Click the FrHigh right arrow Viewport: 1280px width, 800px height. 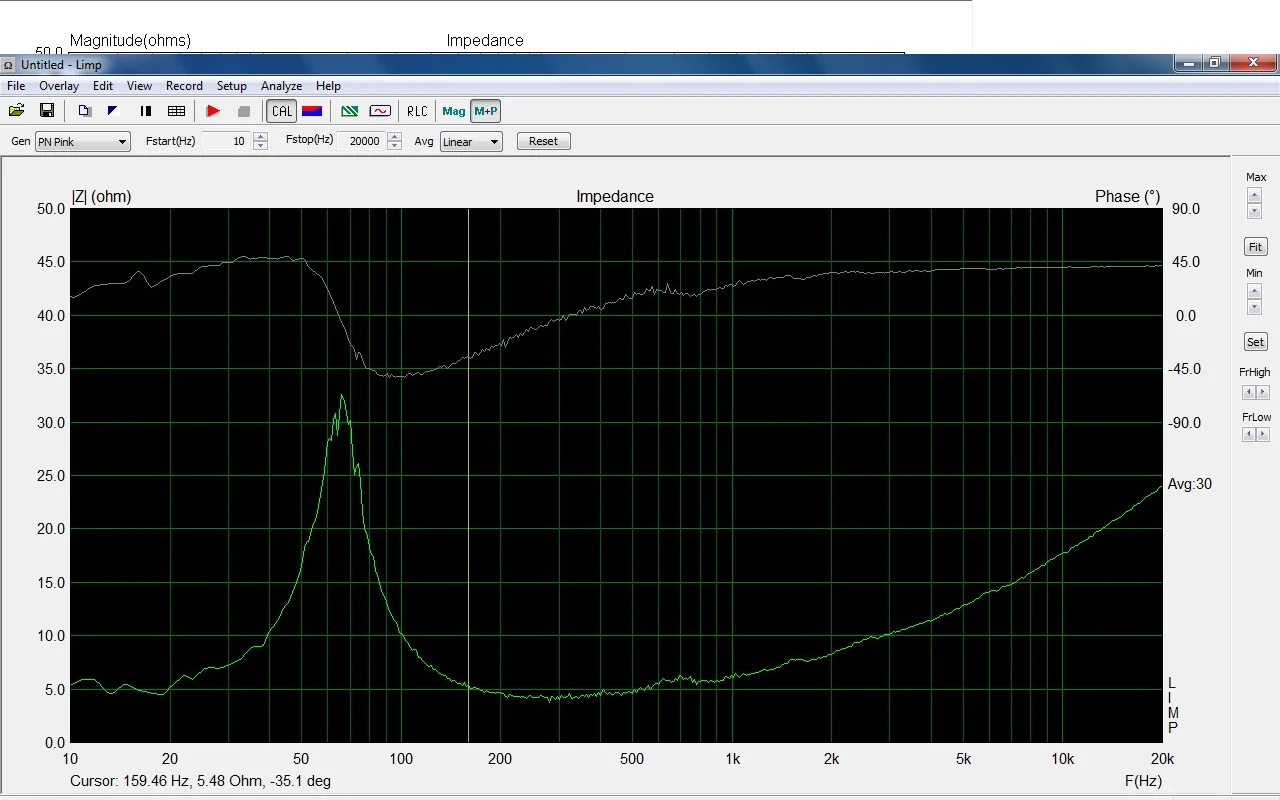1263,392
